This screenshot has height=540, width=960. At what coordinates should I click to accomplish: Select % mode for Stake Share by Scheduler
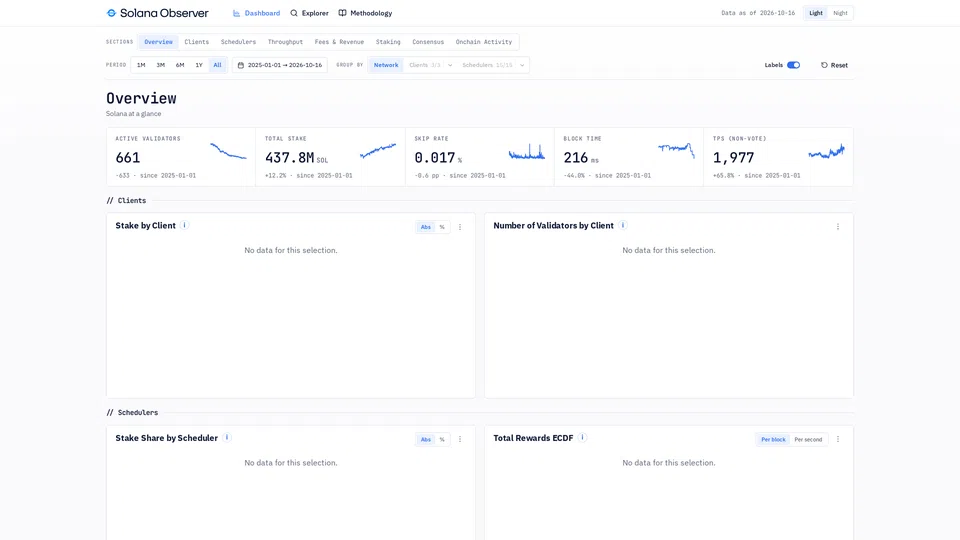point(442,440)
